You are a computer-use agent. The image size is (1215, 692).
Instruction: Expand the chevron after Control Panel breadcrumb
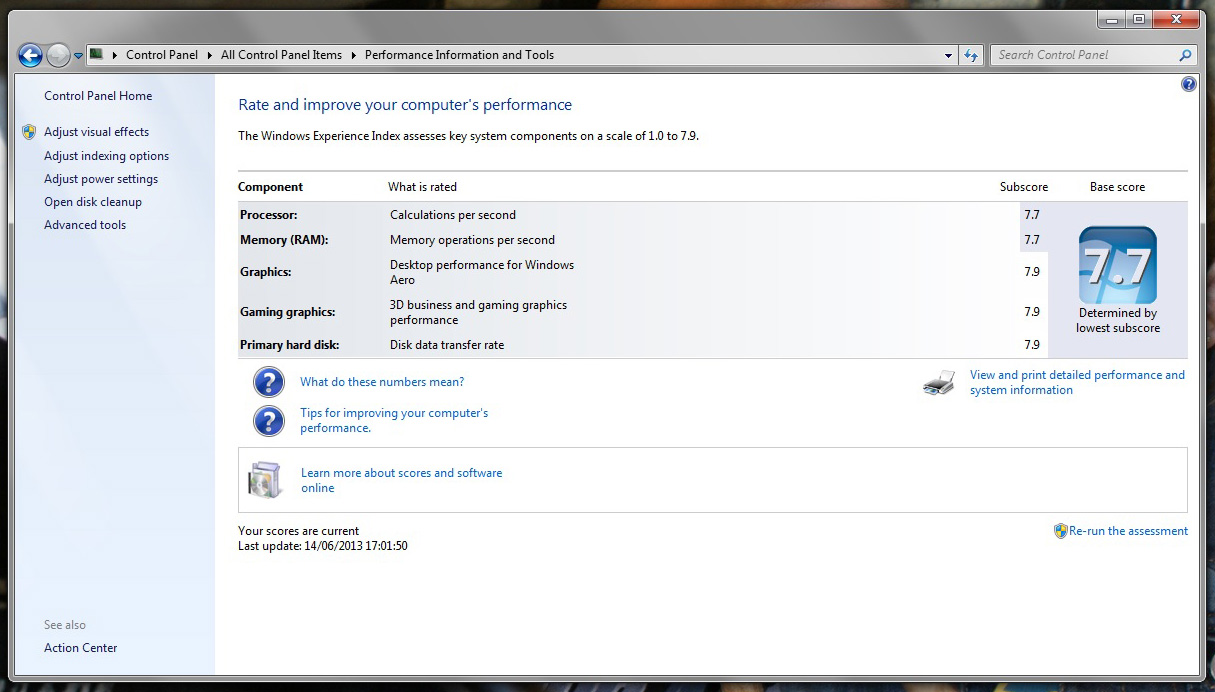[210, 55]
